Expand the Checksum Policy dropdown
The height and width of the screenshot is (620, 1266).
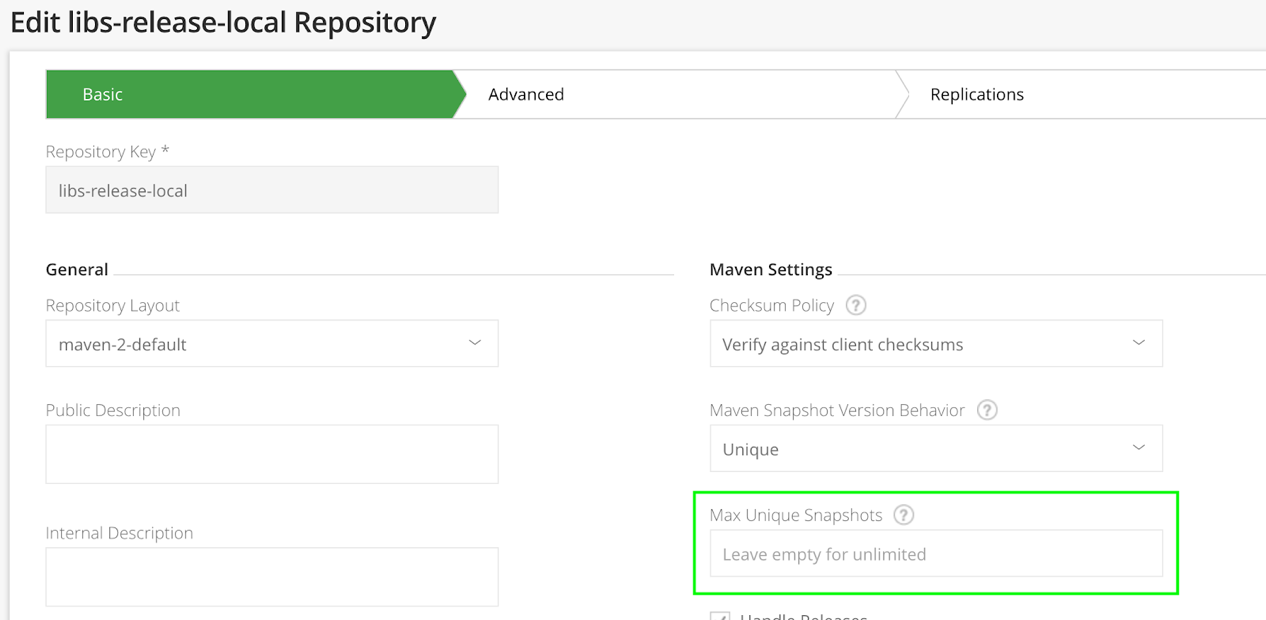pos(936,344)
